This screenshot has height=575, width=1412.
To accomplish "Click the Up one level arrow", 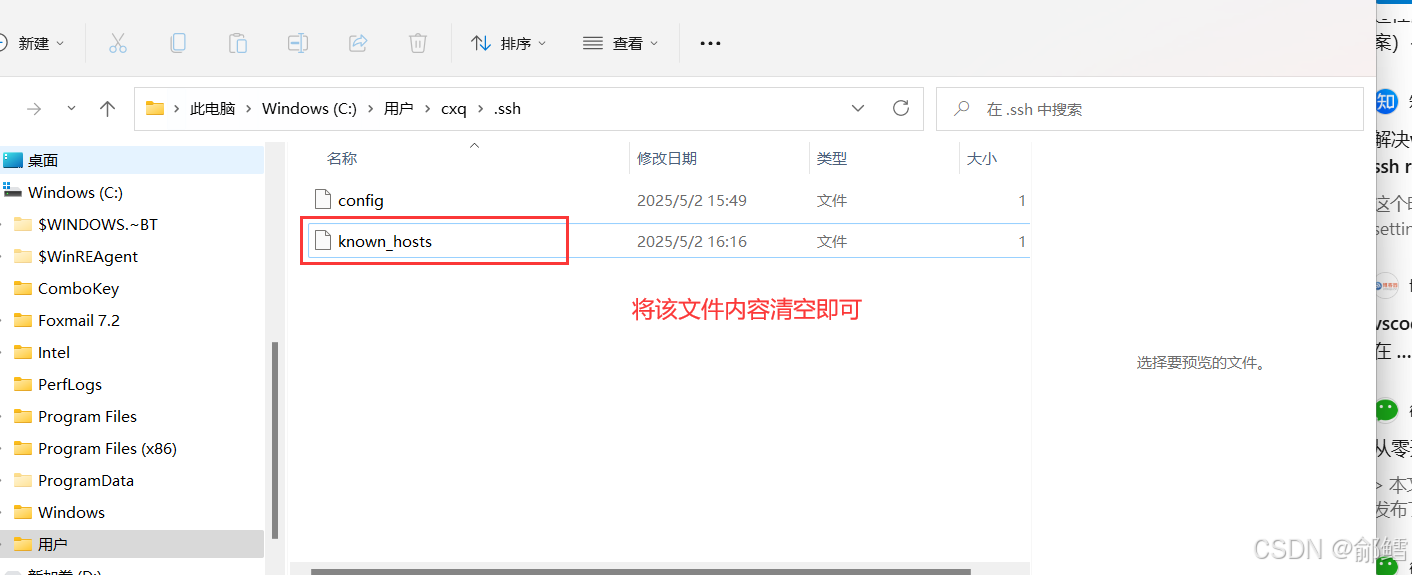I will [x=108, y=109].
